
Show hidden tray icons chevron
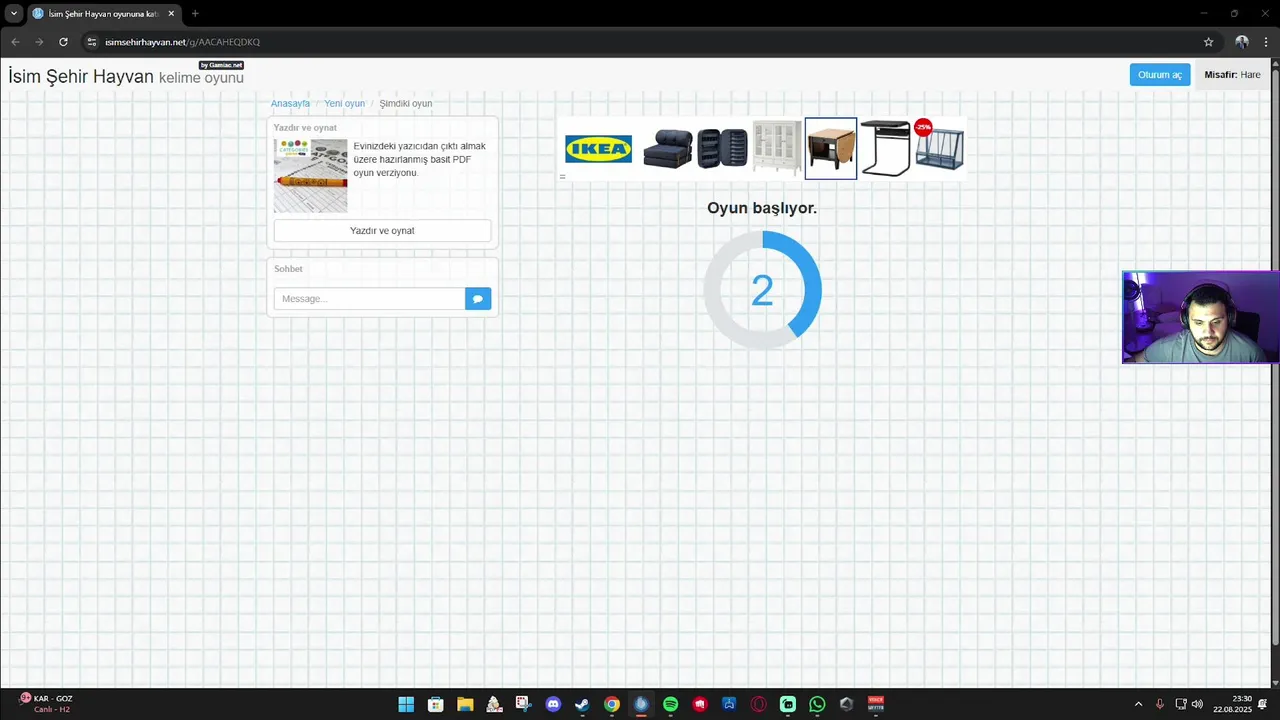[1138, 704]
